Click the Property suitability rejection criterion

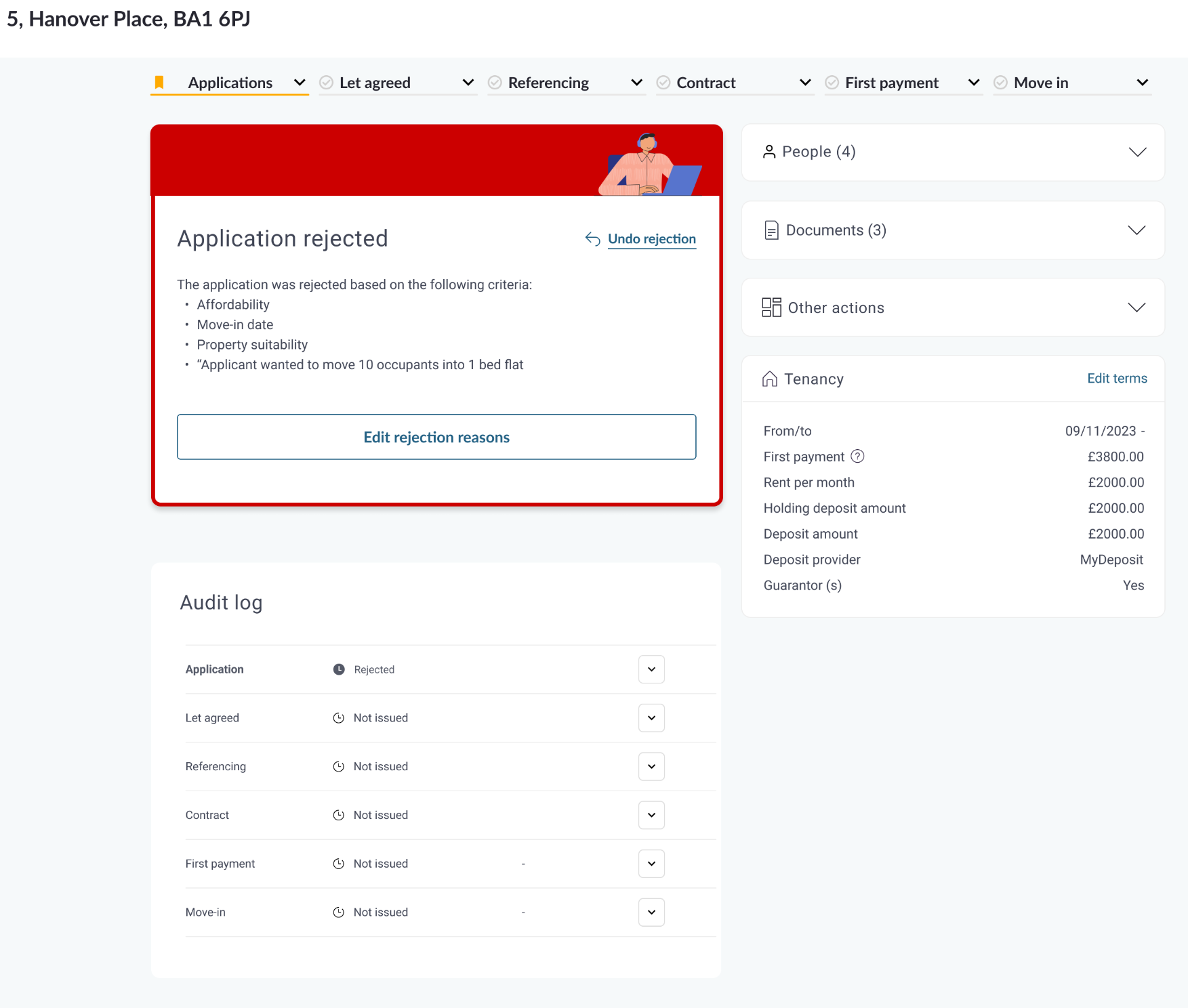coord(252,345)
